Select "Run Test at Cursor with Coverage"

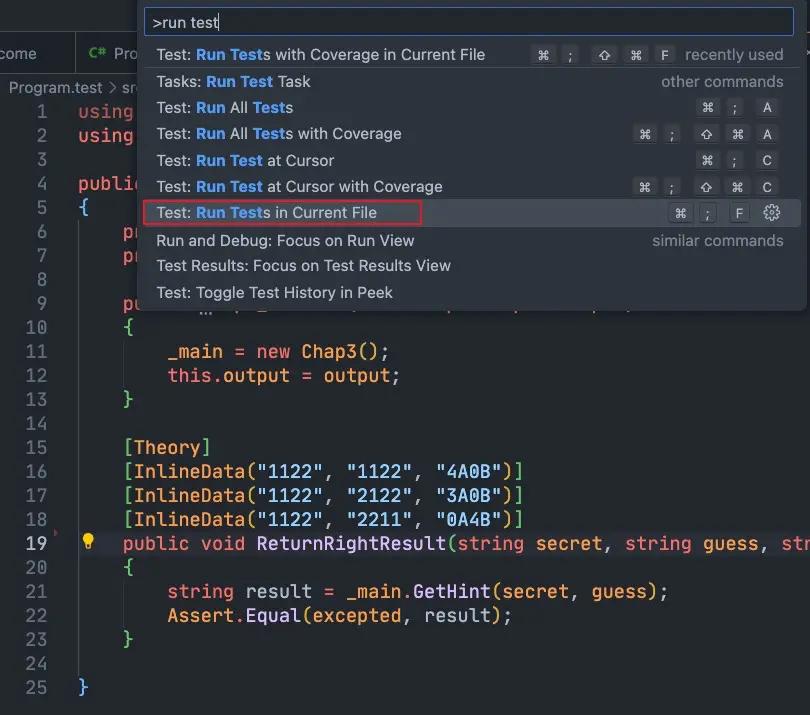[299, 186]
